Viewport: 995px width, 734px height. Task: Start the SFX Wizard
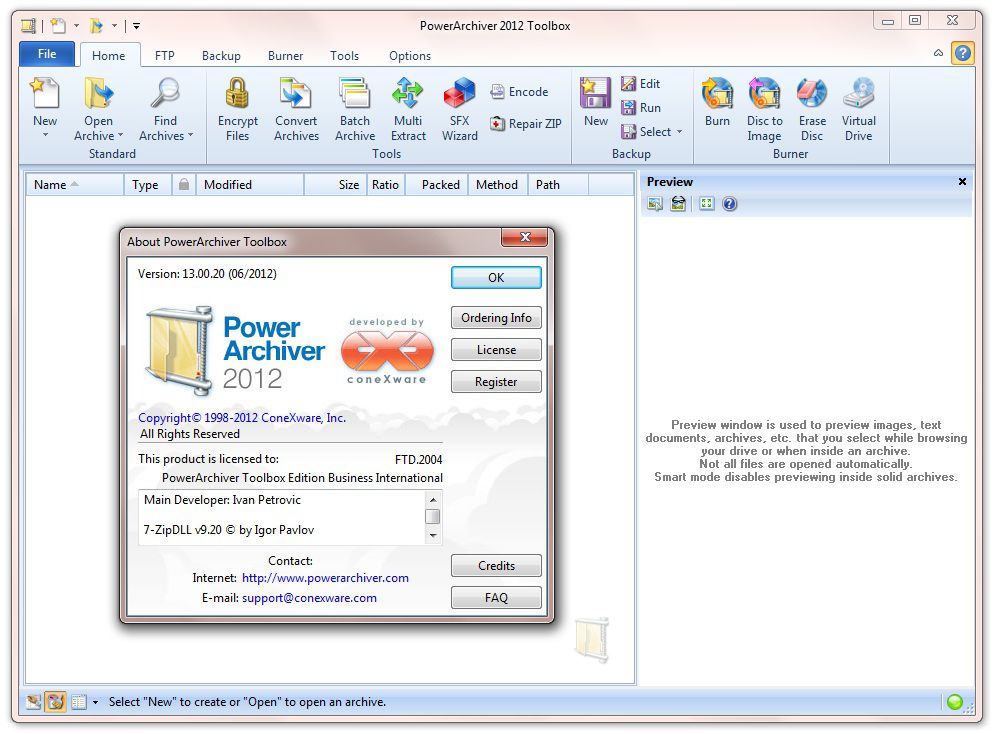459,96
